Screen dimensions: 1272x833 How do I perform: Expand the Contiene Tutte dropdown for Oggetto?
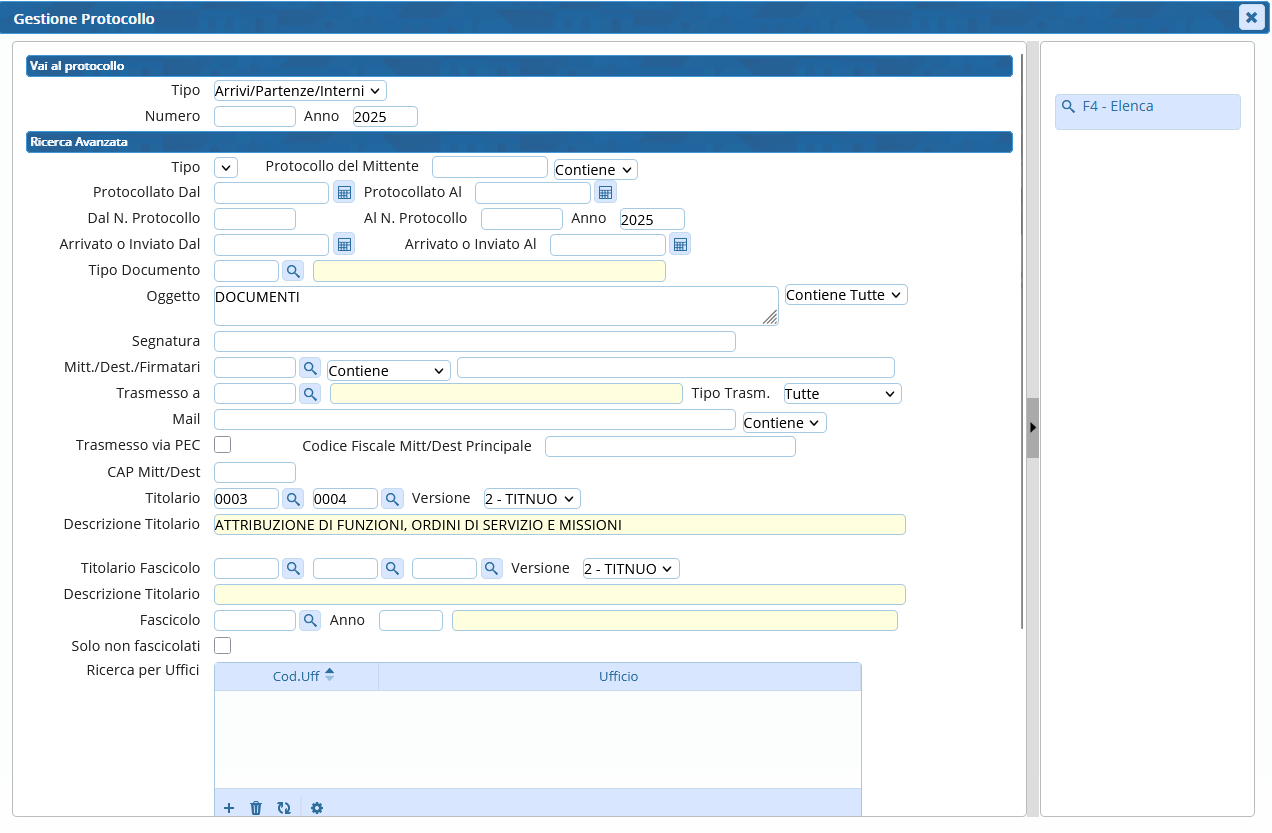tap(846, 295)
